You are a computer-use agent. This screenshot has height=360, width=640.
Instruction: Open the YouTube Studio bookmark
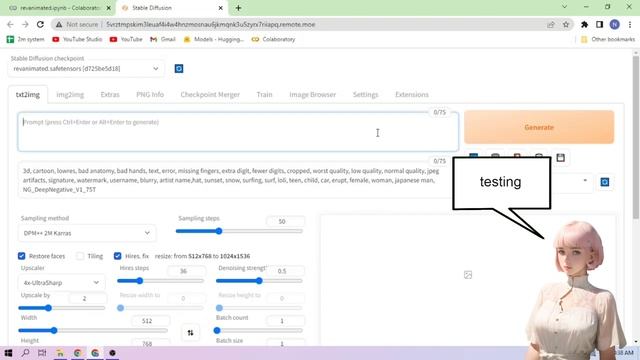[77, 39]
